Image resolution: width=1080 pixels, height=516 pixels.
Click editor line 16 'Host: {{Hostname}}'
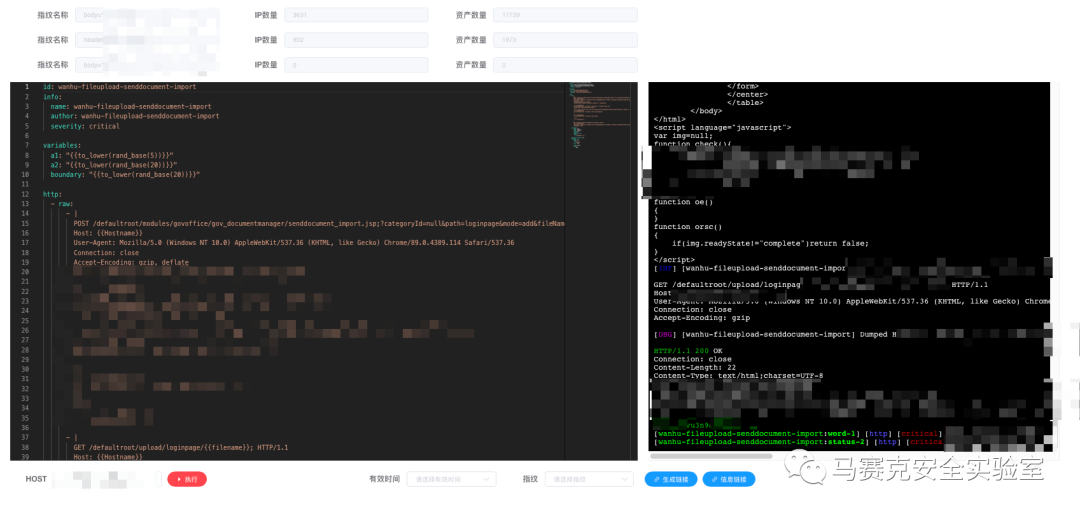(x=108, y=234)
